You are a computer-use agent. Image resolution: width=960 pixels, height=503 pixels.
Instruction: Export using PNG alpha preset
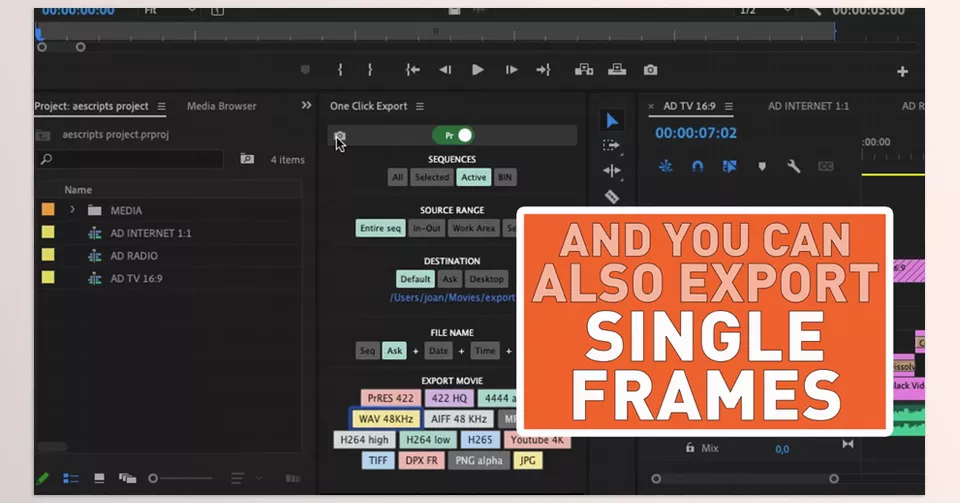(x=479, y=461)
